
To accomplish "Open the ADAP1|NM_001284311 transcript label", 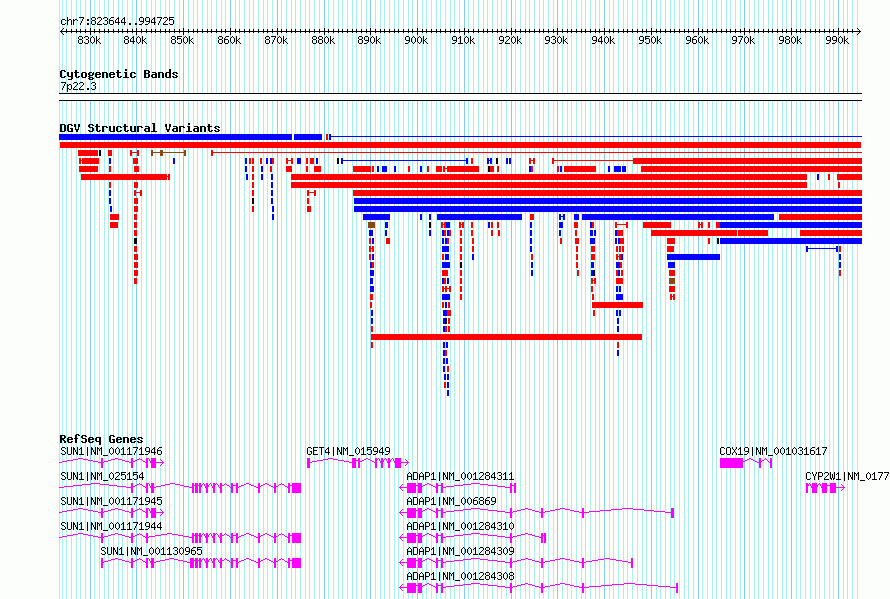I will click(460, 476).
